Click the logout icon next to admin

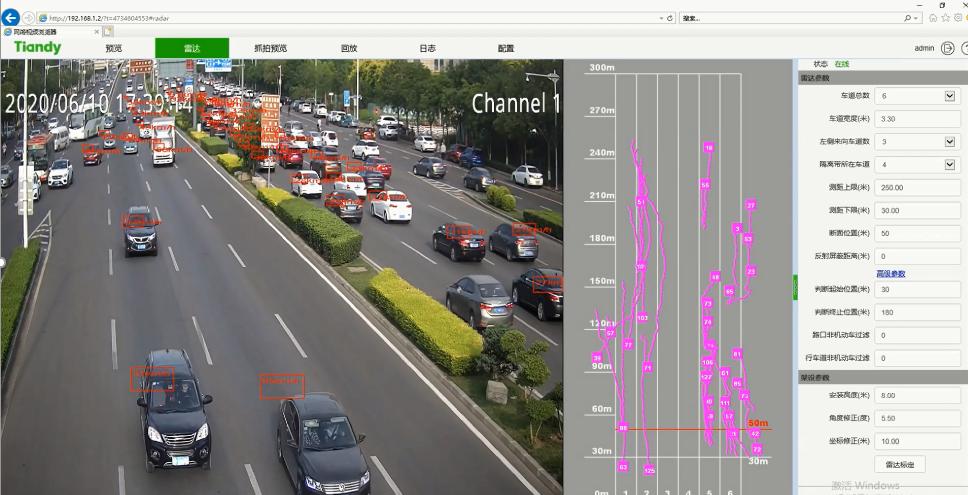pos(948,48)
